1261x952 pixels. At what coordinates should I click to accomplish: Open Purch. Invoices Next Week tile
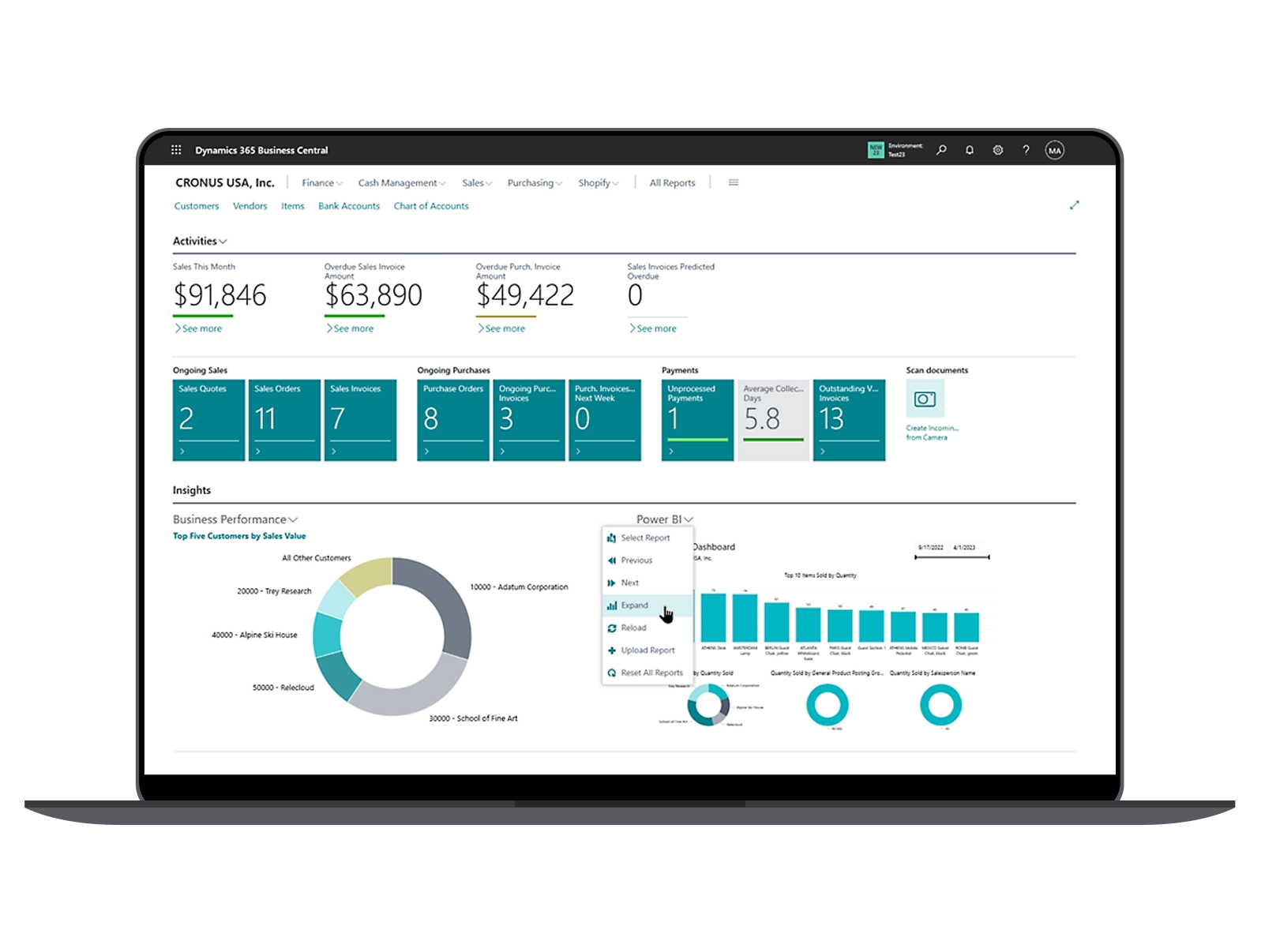click(x=605, y=420)
